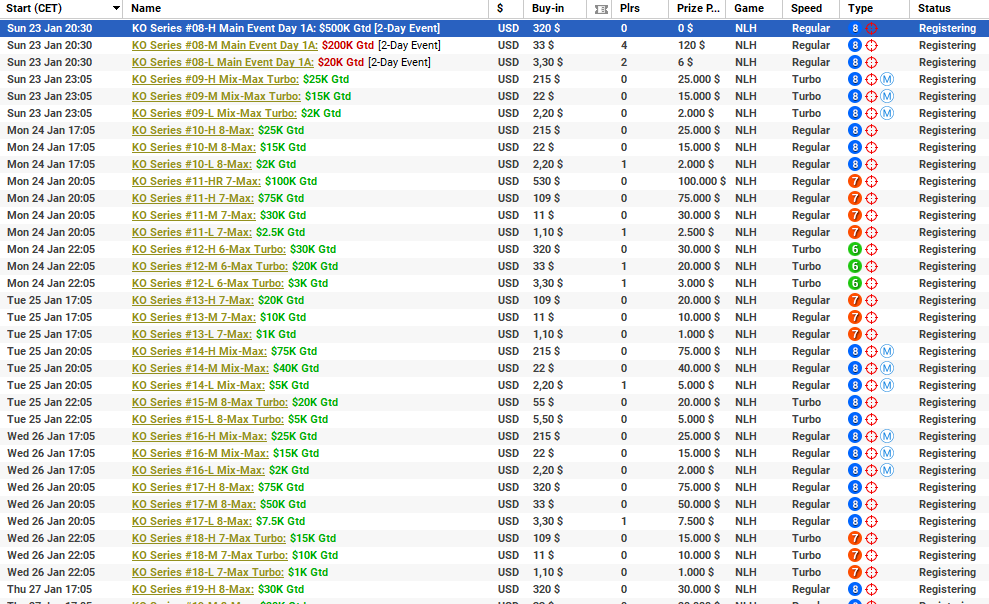Click orange 7 icon in #18-H Turbo row
The width and height of the screenshot is (989, 604).
(x=855, y=539)
